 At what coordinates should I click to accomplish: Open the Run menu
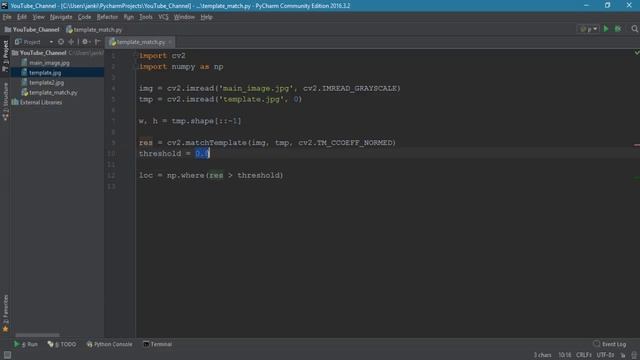click(x=129, y=17)
